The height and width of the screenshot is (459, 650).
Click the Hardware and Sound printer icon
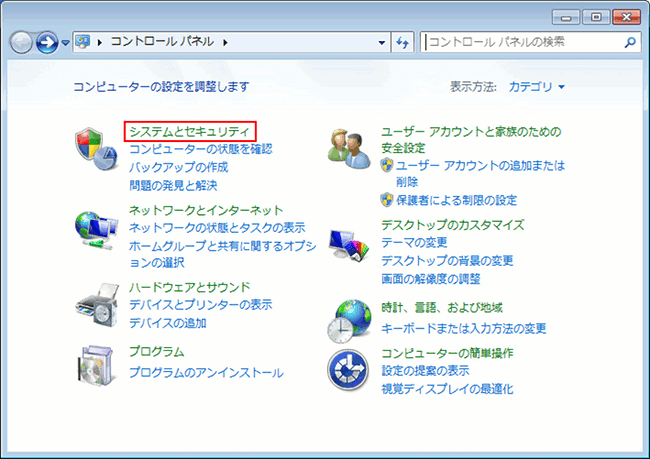[x=98, y=303]
